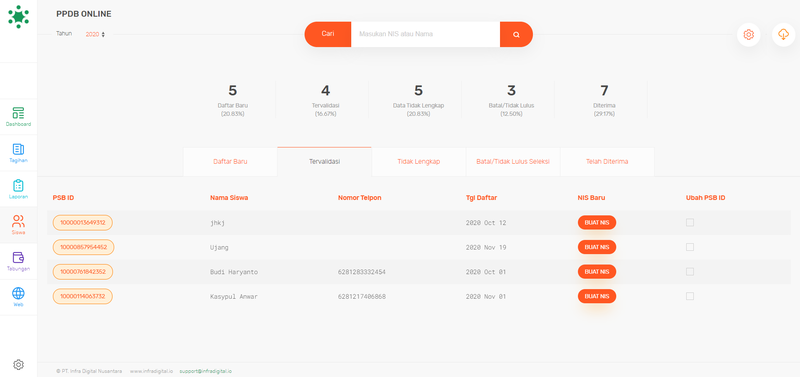Select the Tervalidasi tab
Screen dimensions: 800x377
[x=324, y=161]
